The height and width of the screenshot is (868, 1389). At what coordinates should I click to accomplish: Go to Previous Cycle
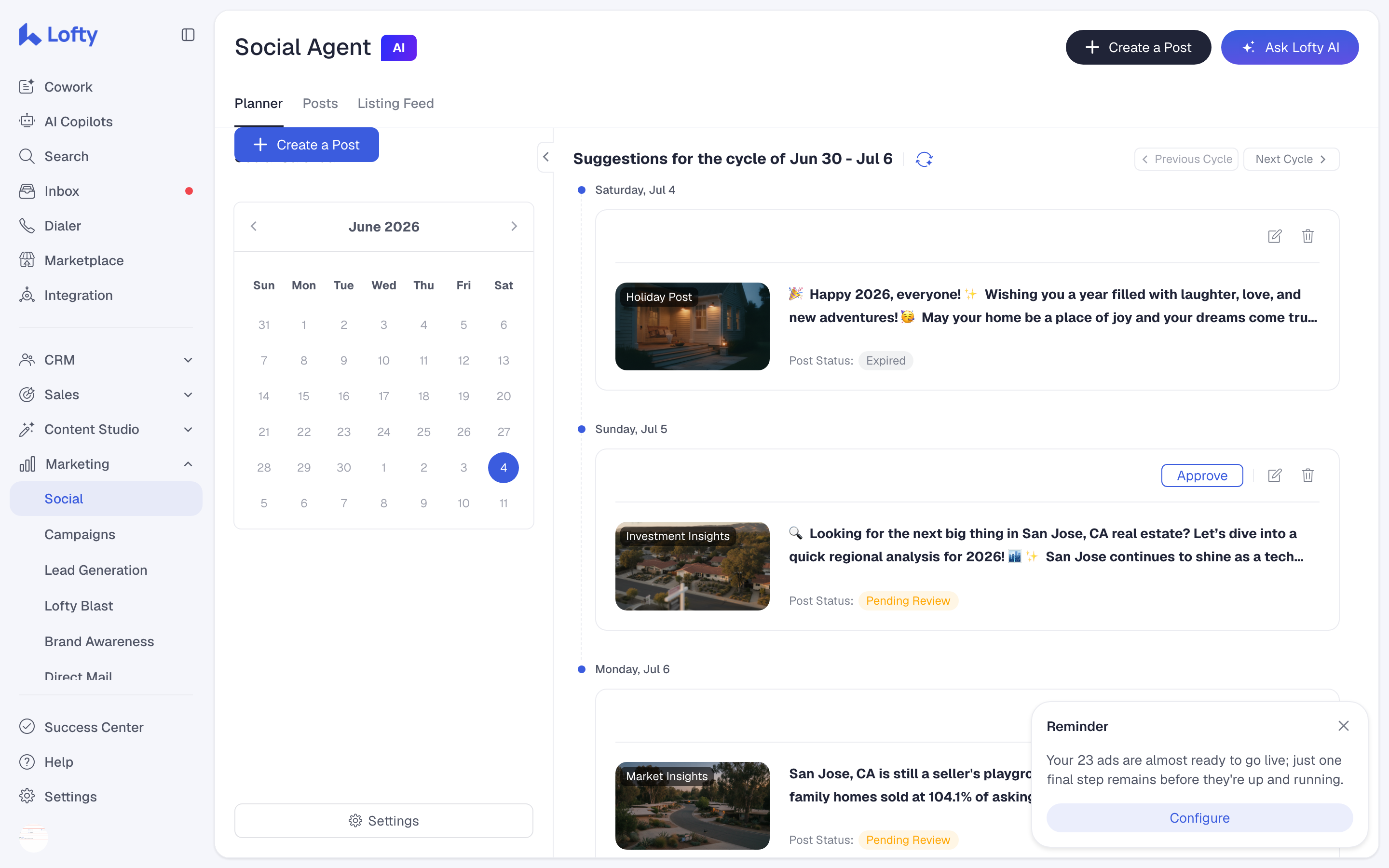click(1186, 159)
